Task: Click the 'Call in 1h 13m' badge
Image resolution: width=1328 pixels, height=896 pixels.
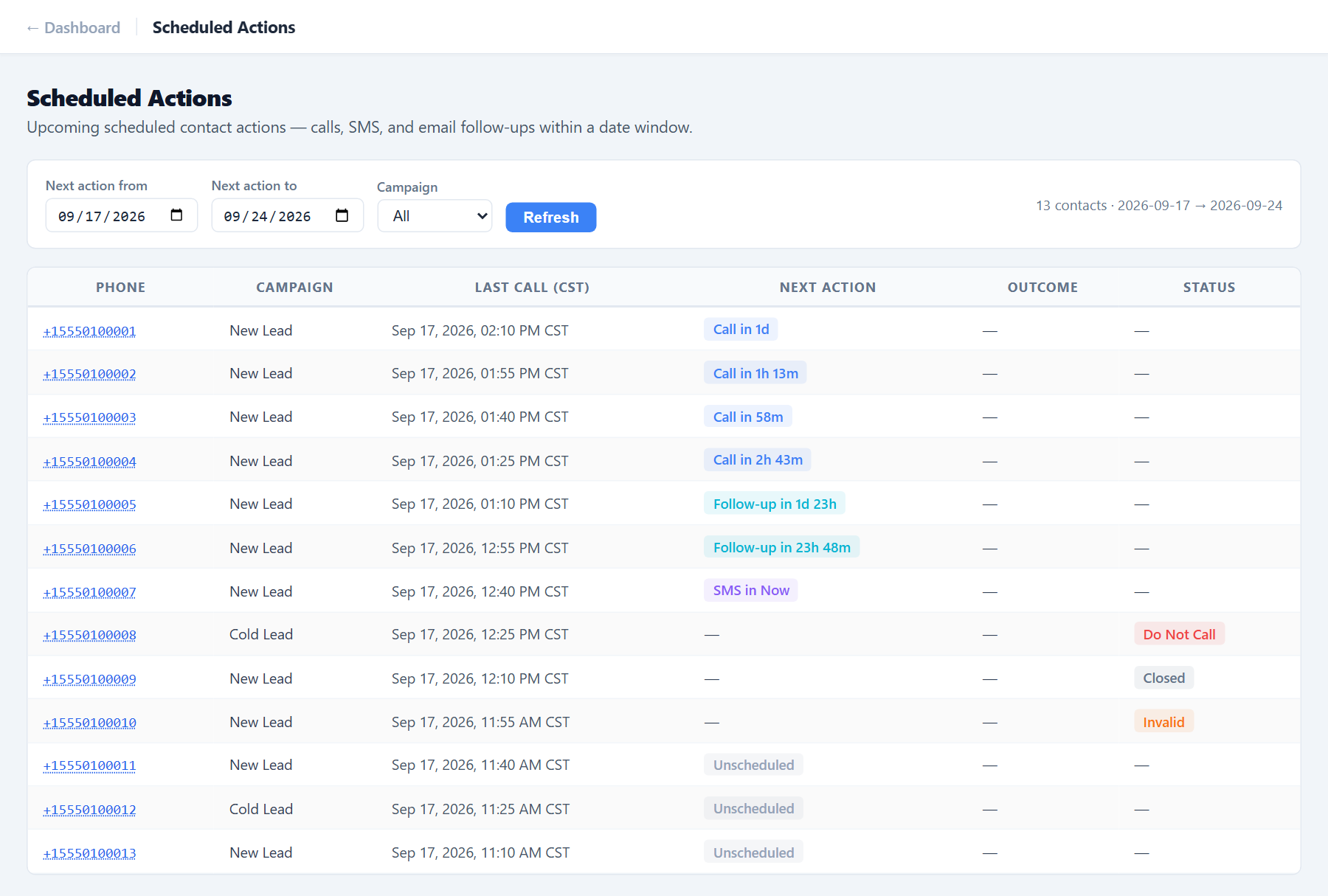Action: [755, 373]
